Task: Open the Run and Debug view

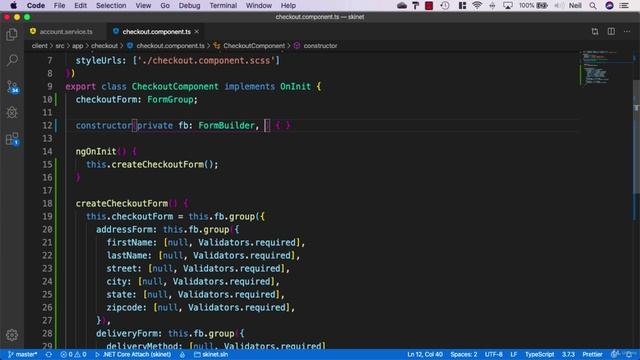Action: (12, 112)
